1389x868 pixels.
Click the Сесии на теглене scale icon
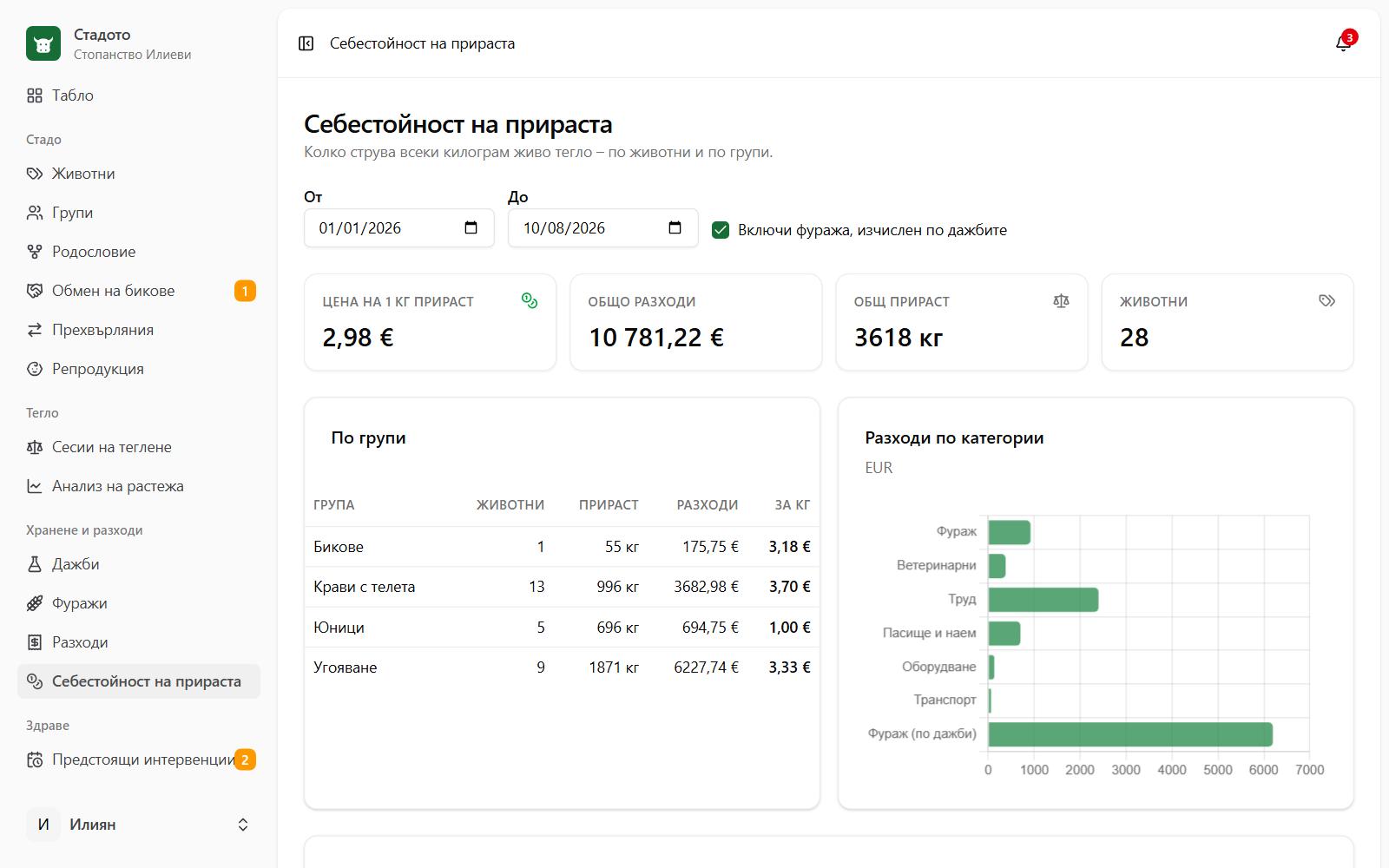tap(35, 447)
